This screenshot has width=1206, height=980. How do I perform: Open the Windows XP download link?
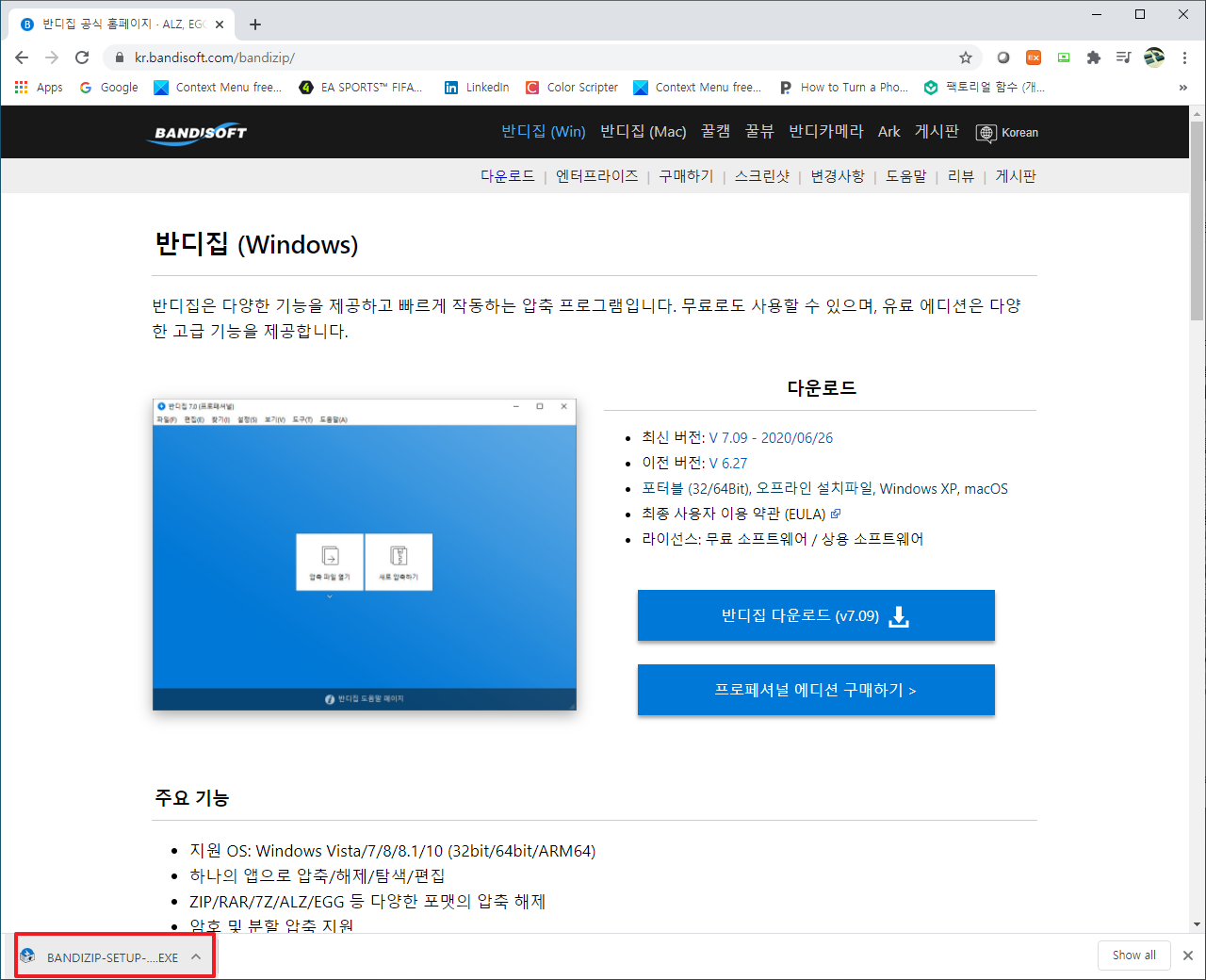click(x=918, y=488)
